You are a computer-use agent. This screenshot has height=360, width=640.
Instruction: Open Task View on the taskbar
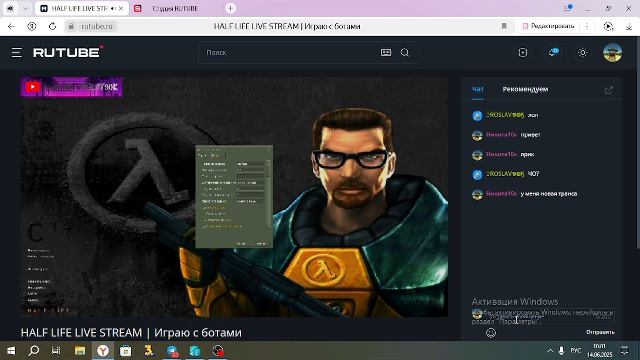(56, 351)
